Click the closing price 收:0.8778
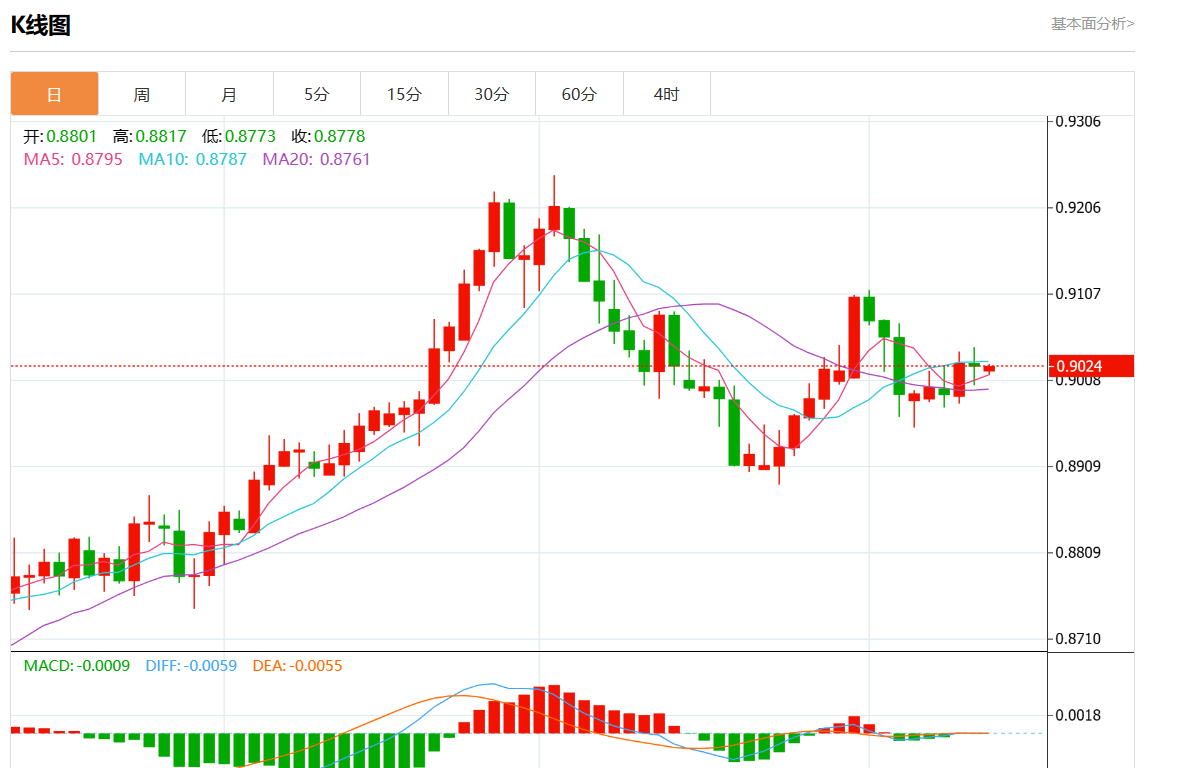 (328, 136)
